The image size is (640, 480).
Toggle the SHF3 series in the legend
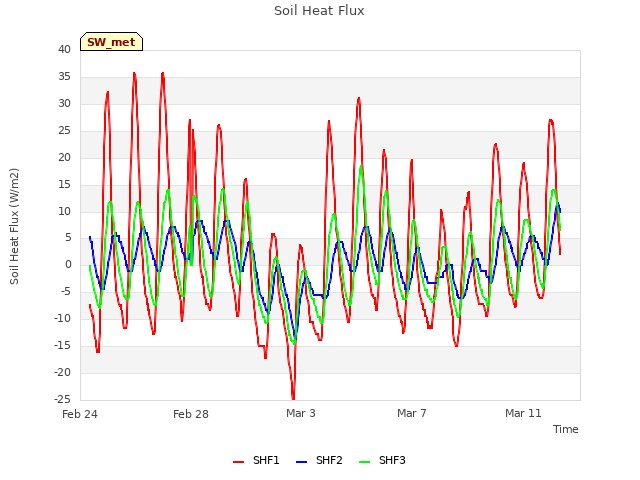[x=382, y=460]
